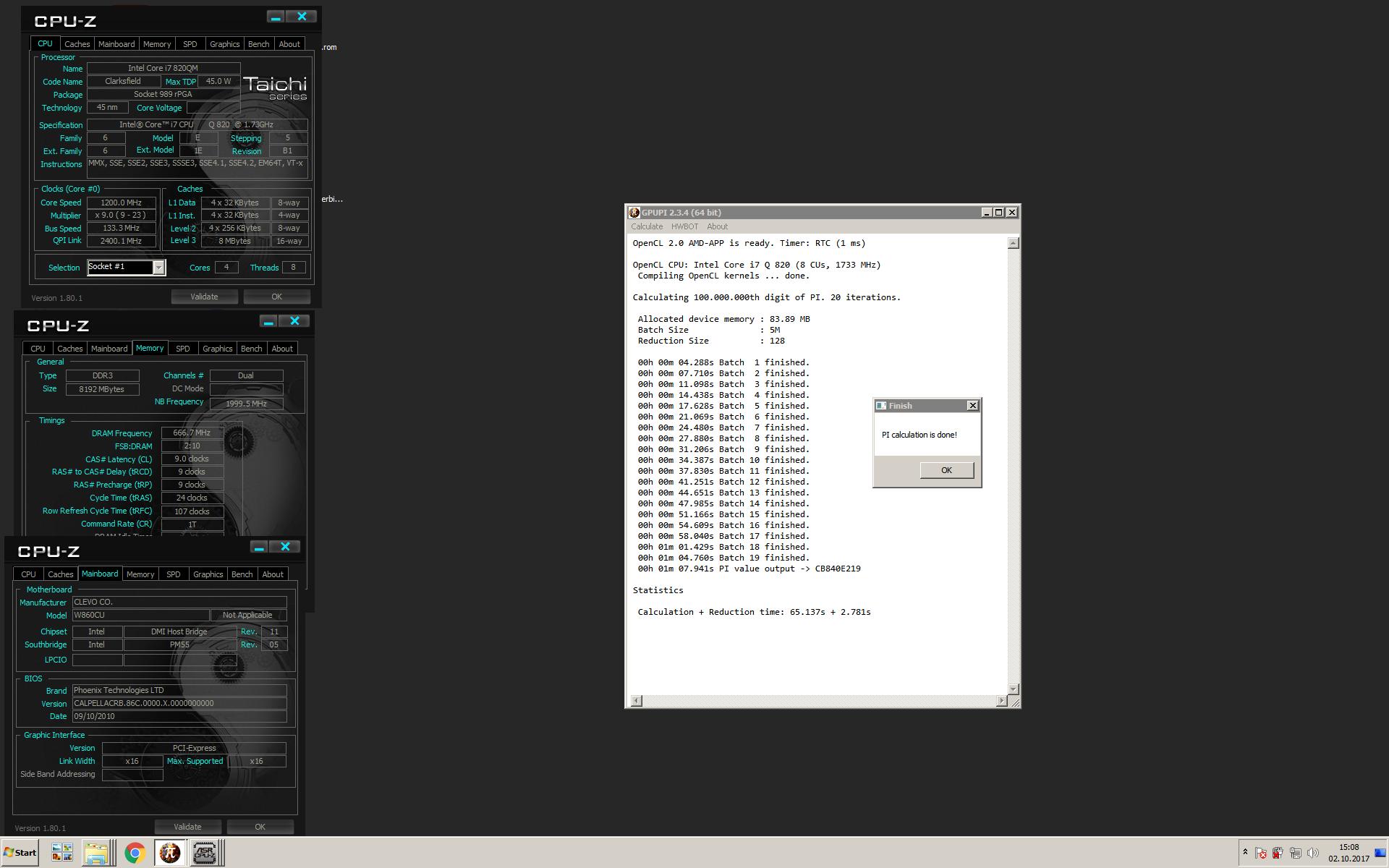Open the About menu in GPUPI

click(717, 226)
